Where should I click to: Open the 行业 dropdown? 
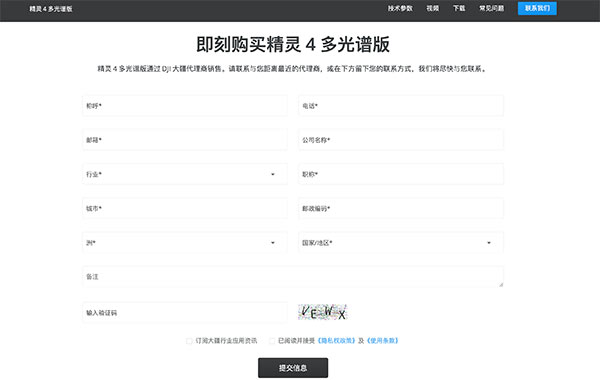[185, 174]
